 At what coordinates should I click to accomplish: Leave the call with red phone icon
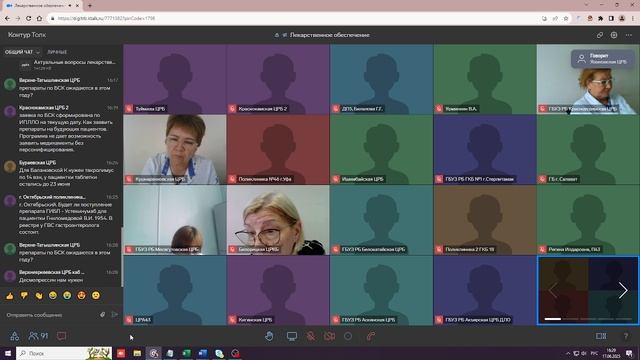371,336
